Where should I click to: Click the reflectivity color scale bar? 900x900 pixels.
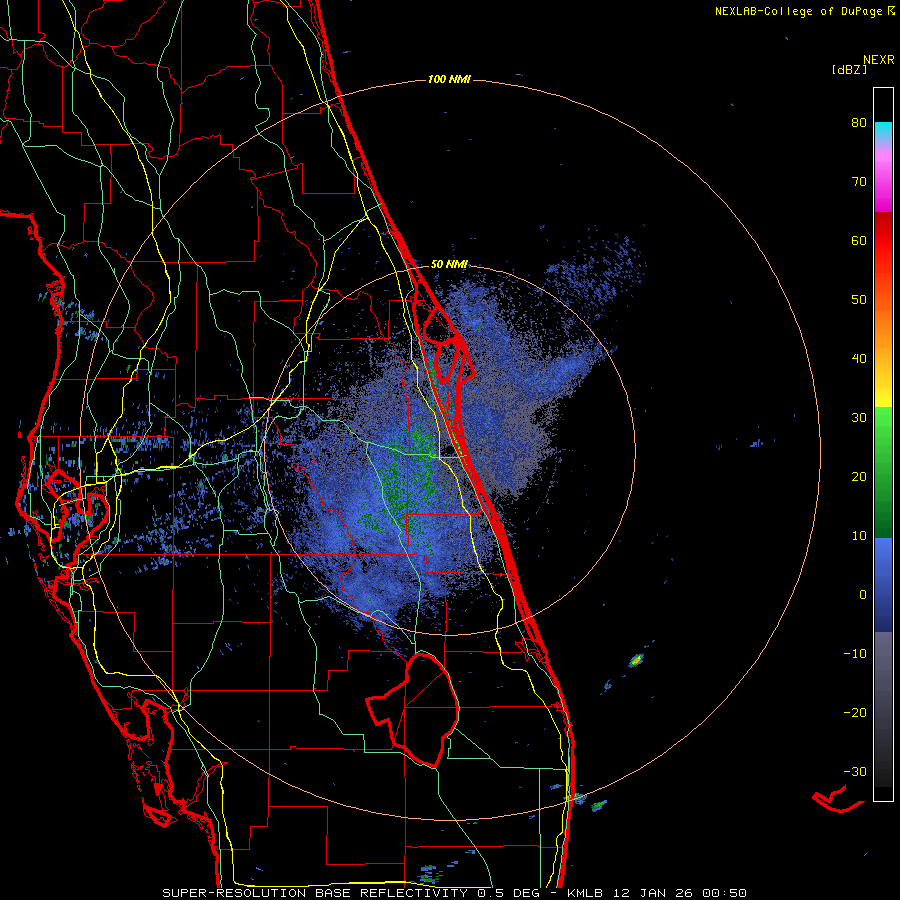click(883, 444)
